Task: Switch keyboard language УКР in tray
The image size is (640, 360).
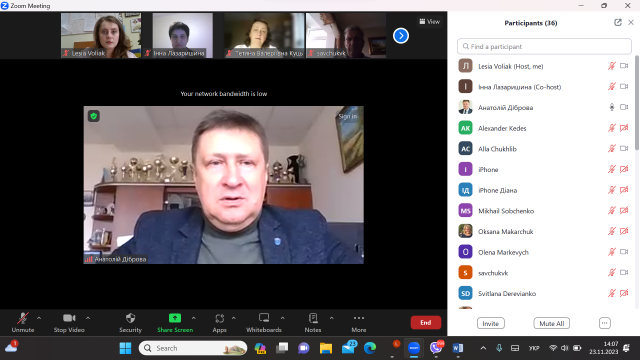Action: click(x=534, y=348)
